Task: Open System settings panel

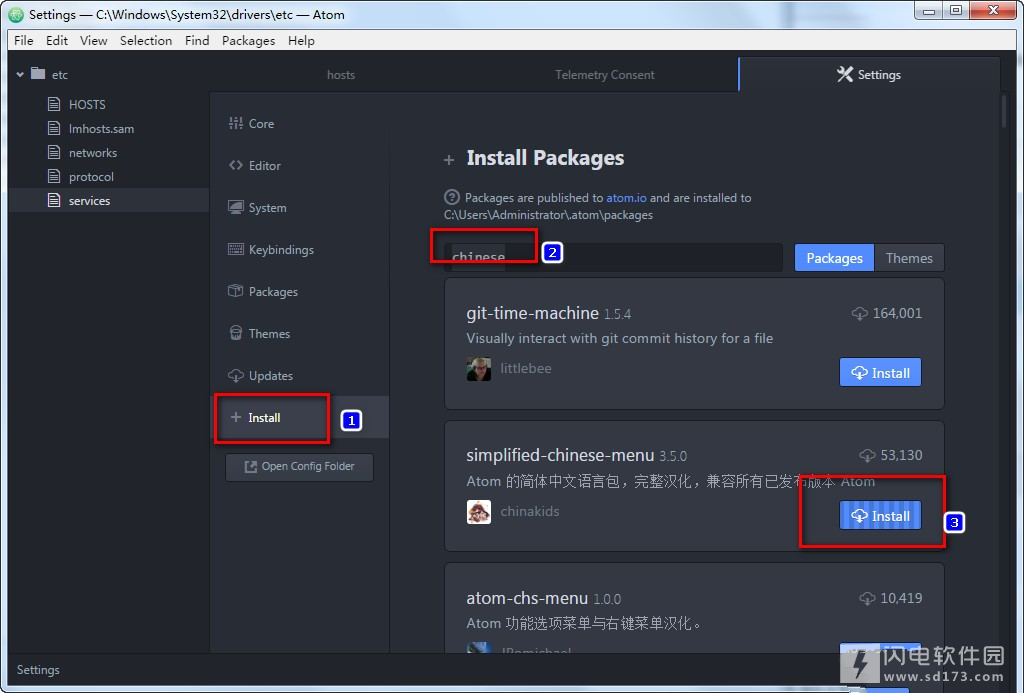Action: click(x=267, y=208)
